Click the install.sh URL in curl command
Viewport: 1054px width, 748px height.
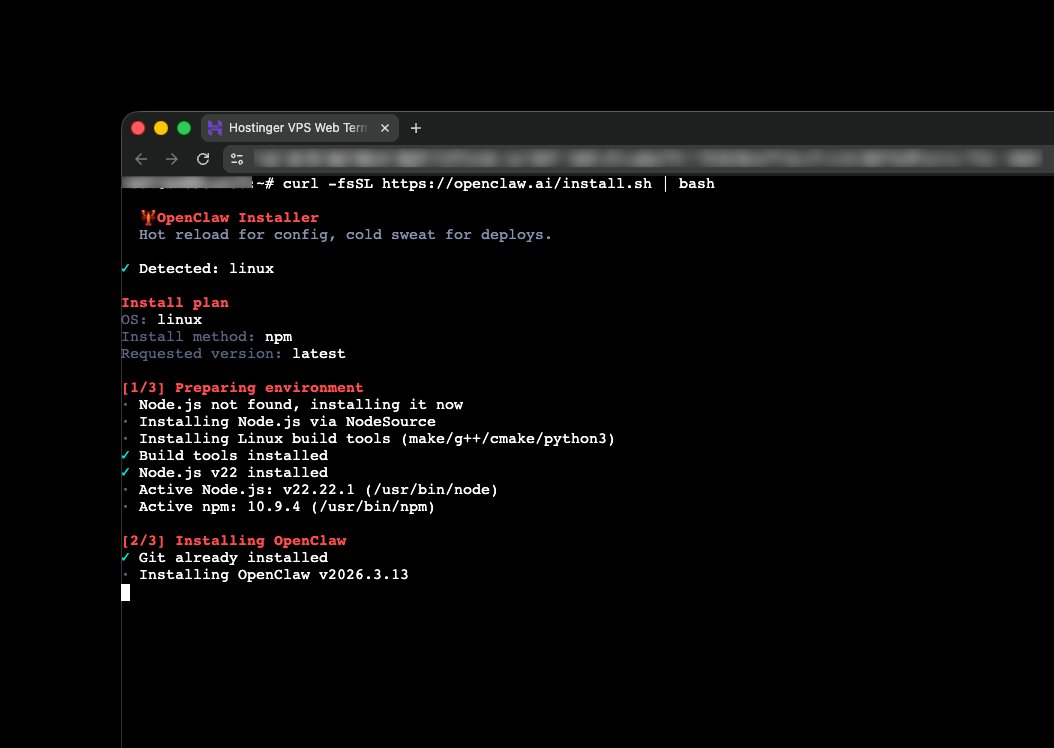point(517,183)
